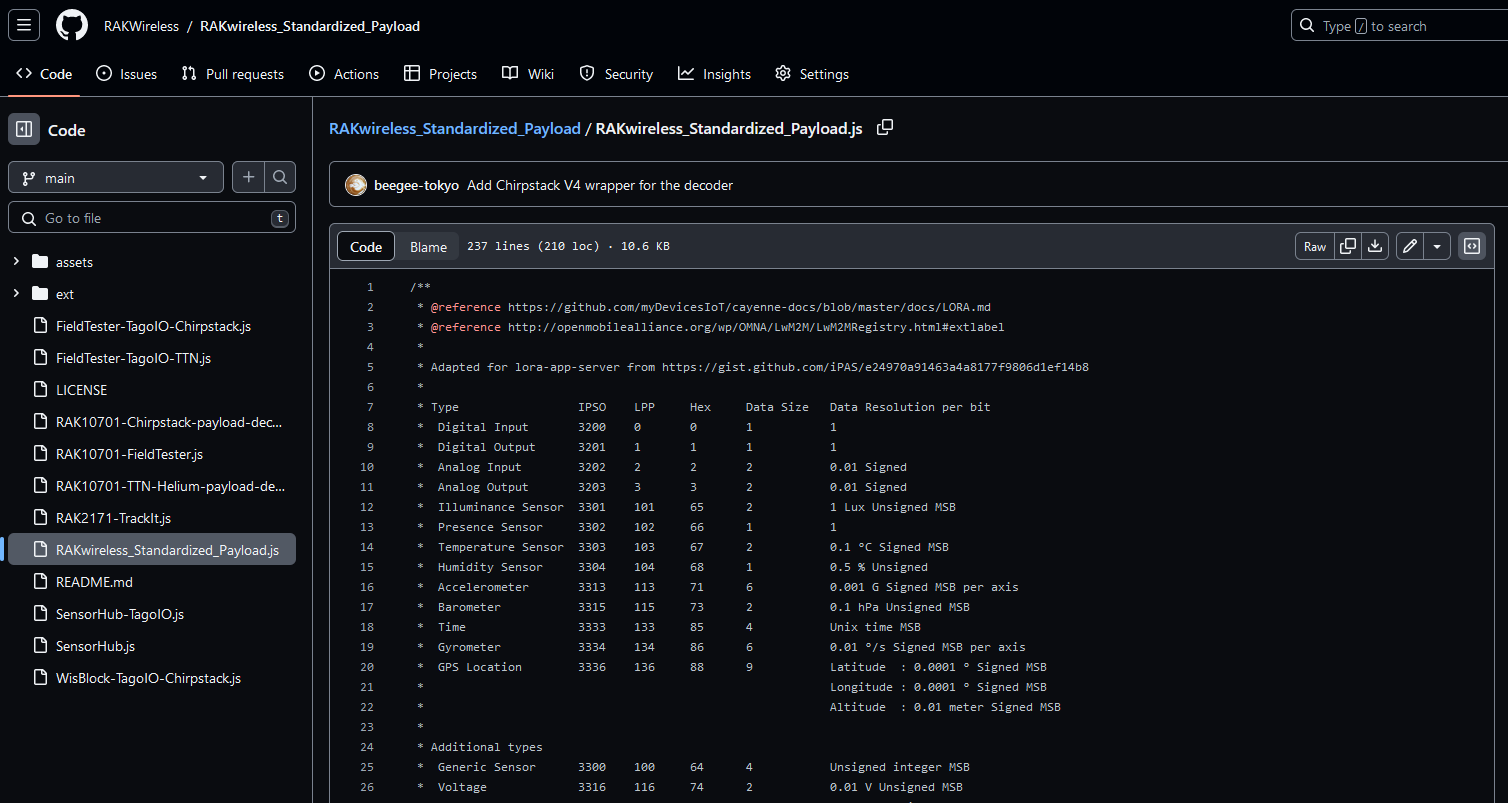This screenshot has height=803, width=1508.
Task: Click the Raw button
Action: 1315,246
